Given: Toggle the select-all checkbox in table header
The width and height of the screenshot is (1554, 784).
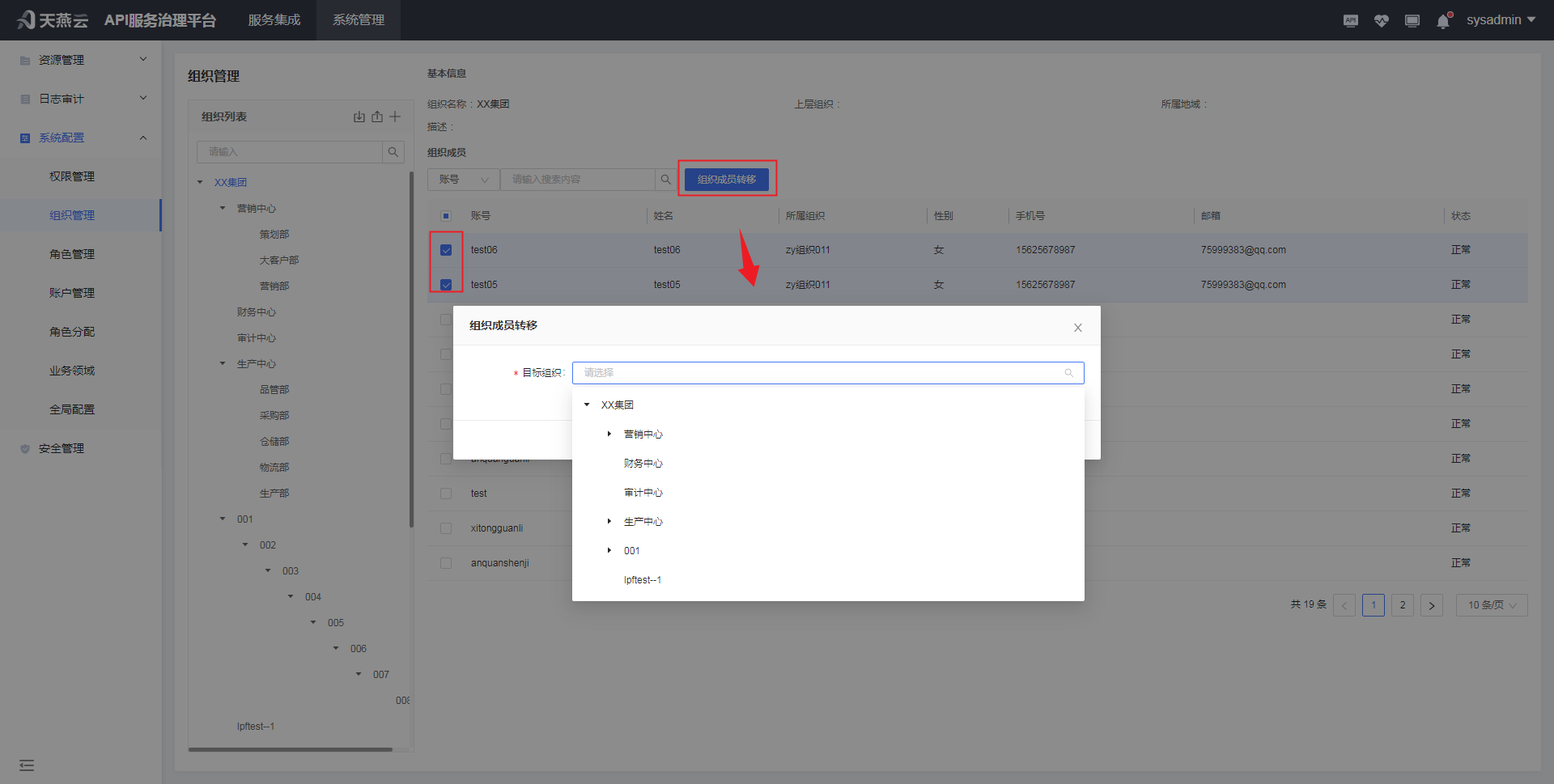Looking at the screenshot, I should pos(446,216).
